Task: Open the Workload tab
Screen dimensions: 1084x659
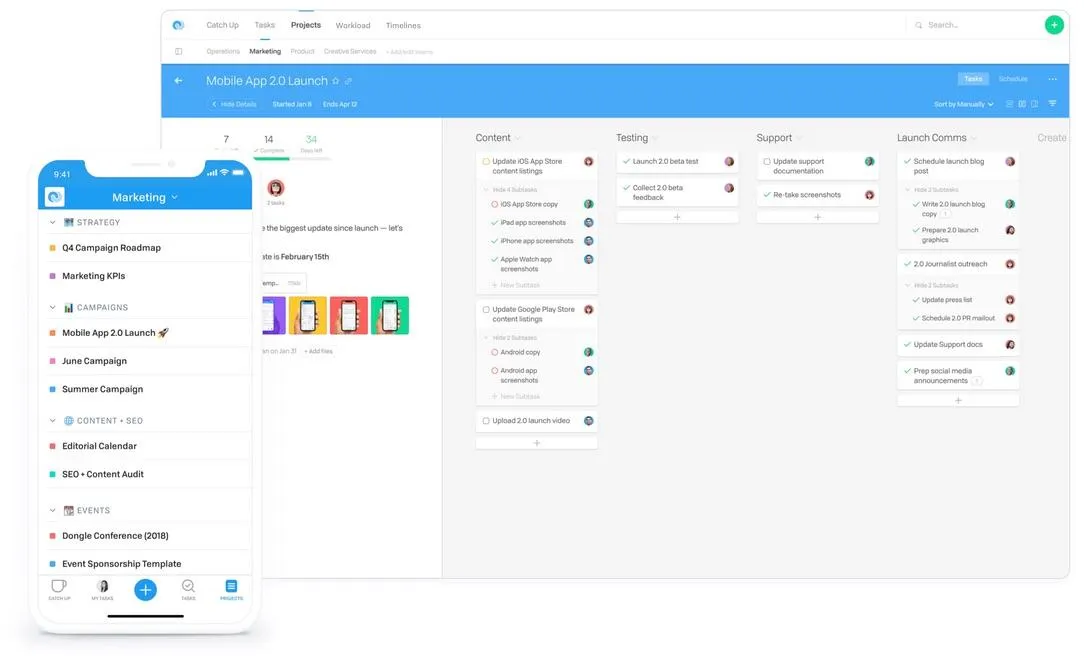Action: coord(353,26)
